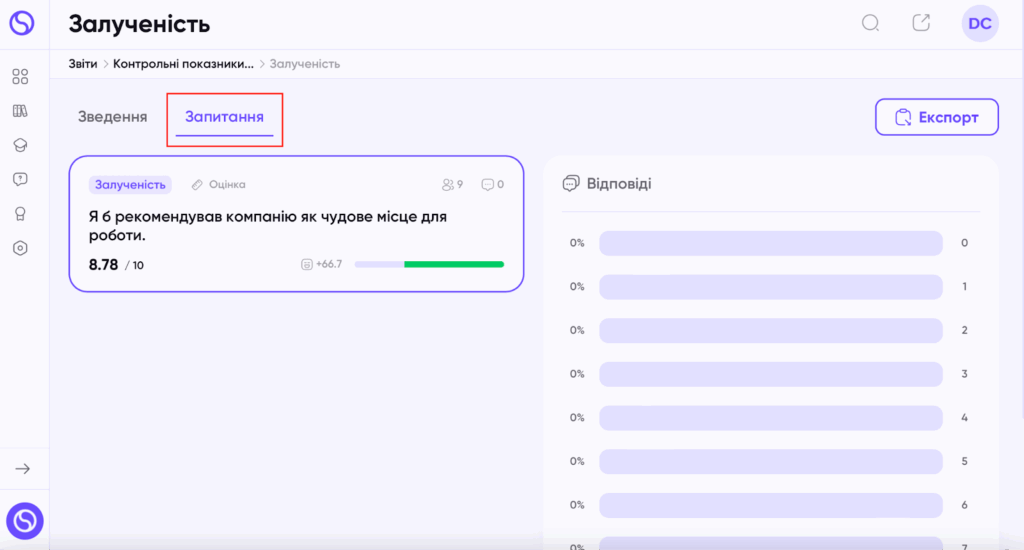Screen dimensions: 1024x550
Task: Expand the sidebar with the arrow
Action: click(x=23, y=469)
